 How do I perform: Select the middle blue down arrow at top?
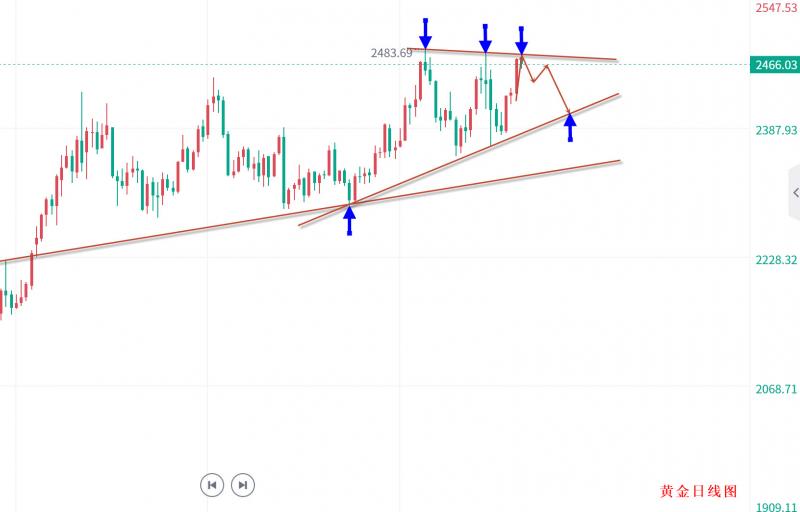pyautogui.click(x=485, y=38)
